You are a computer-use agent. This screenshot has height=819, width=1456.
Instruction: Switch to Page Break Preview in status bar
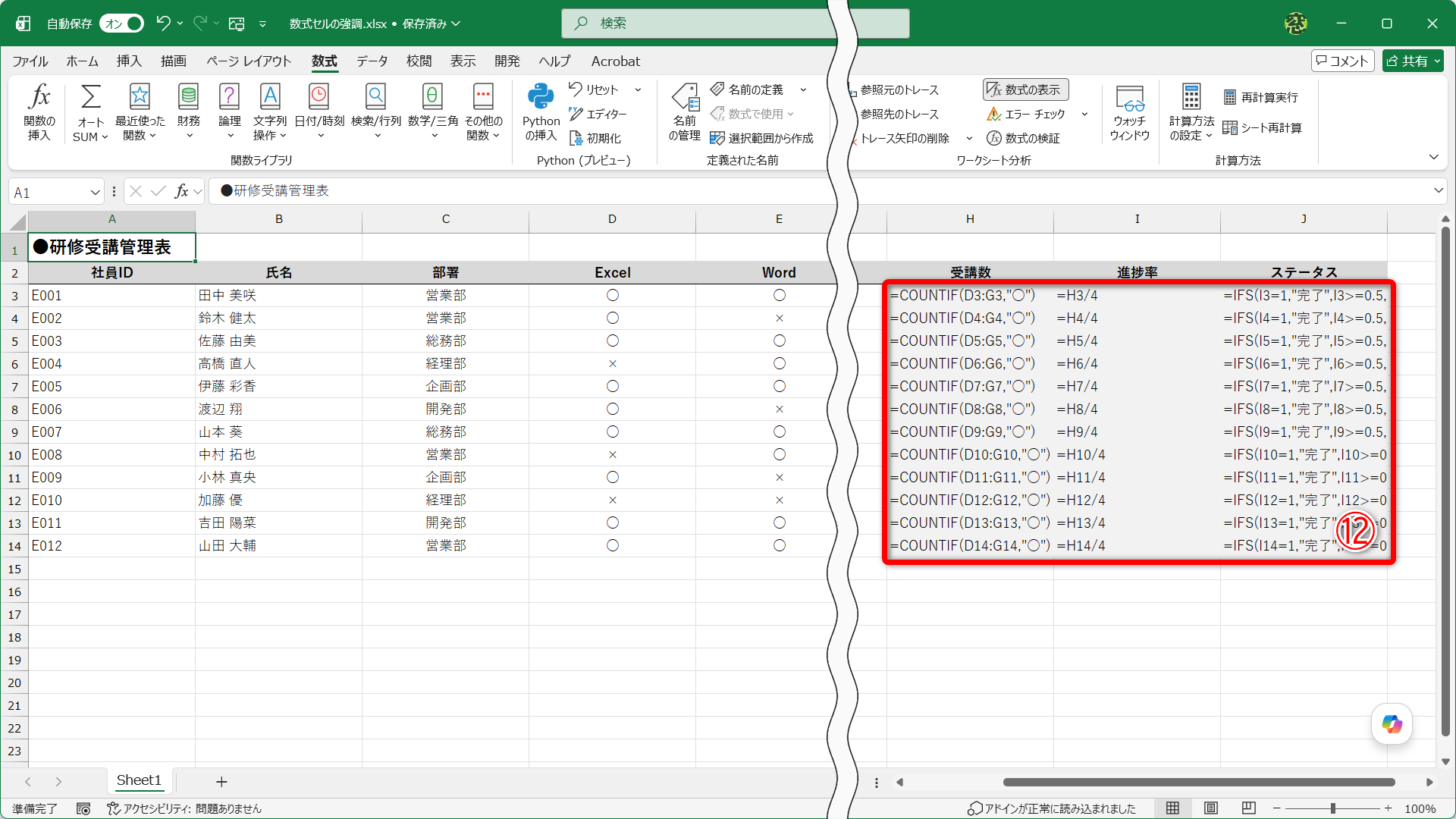tap(1249, 808)
